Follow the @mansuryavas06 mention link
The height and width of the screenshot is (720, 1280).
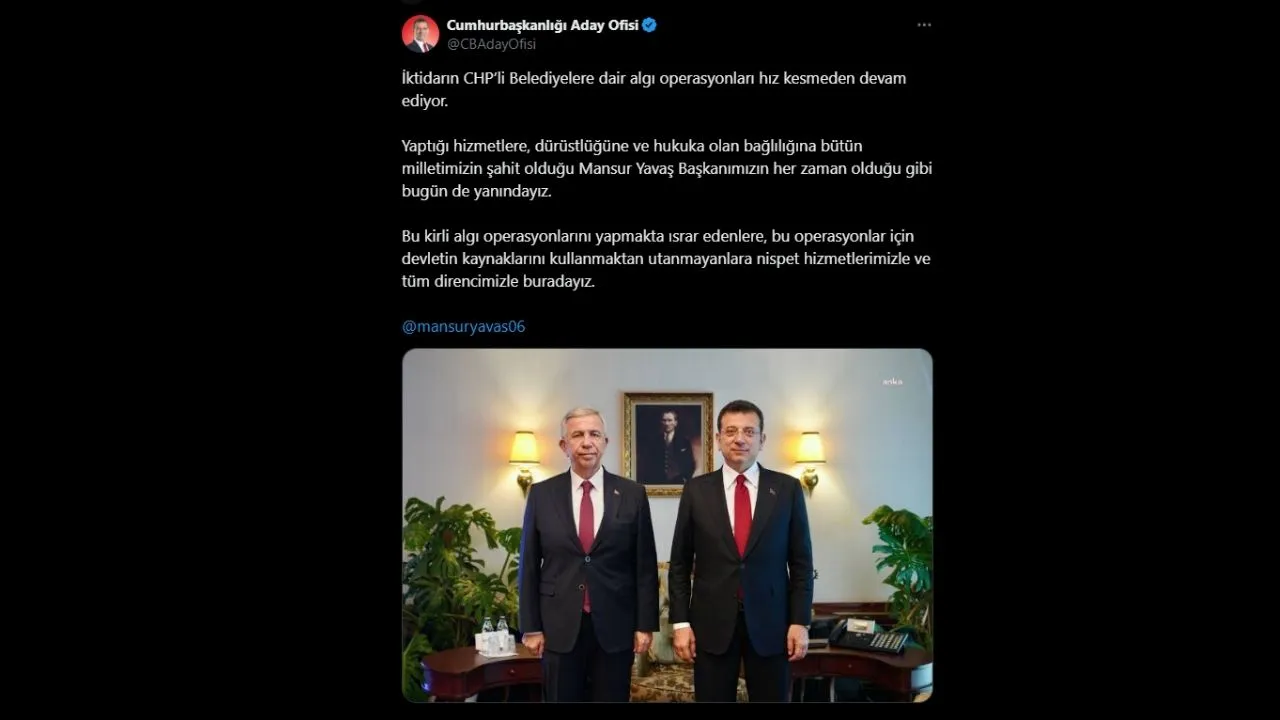click(x=463, y=326)
